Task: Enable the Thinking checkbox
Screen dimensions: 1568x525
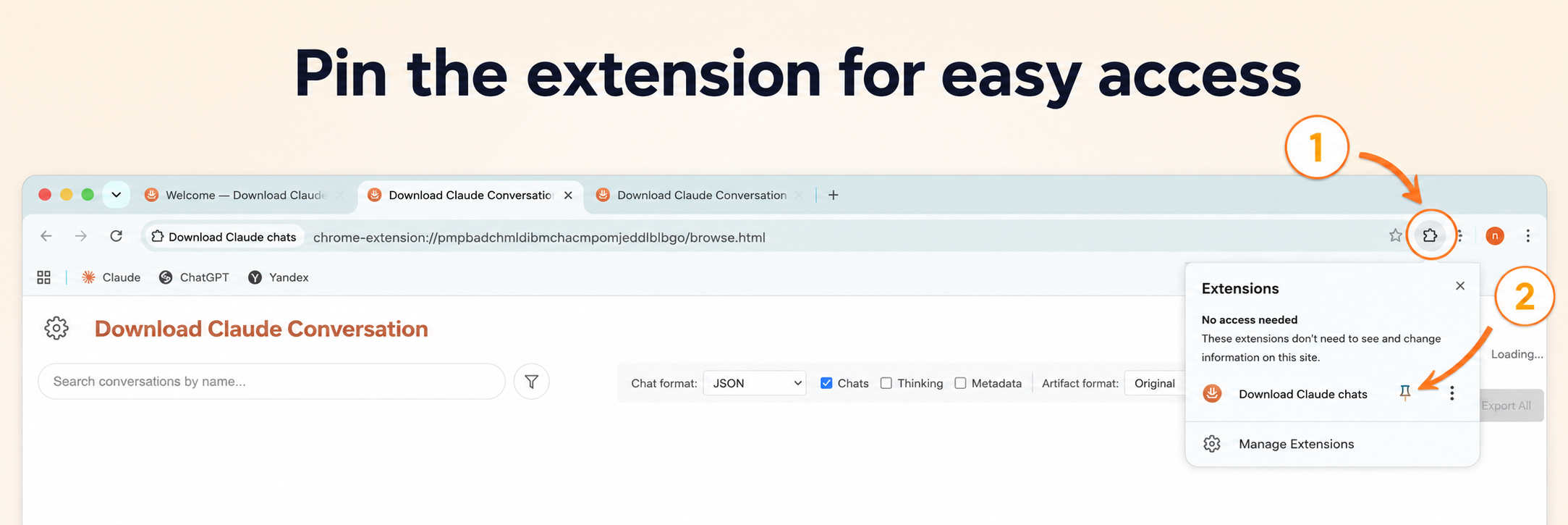Action: [x=886, y=383]
